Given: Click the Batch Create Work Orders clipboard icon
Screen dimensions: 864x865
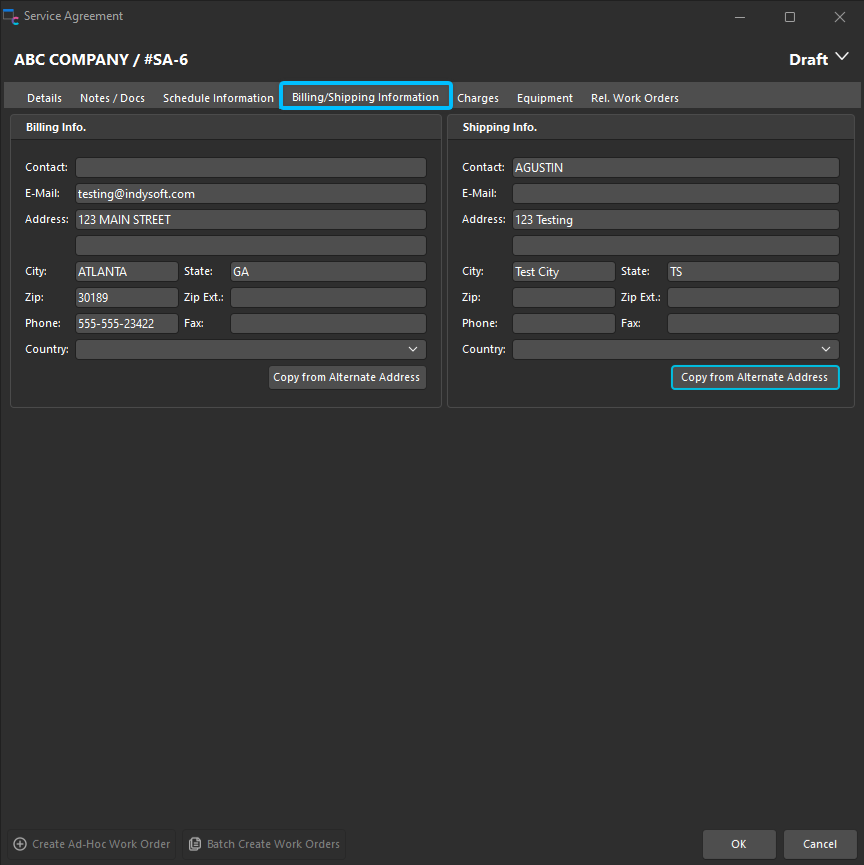Looking at the screenshot, I should tap(195, 844).
